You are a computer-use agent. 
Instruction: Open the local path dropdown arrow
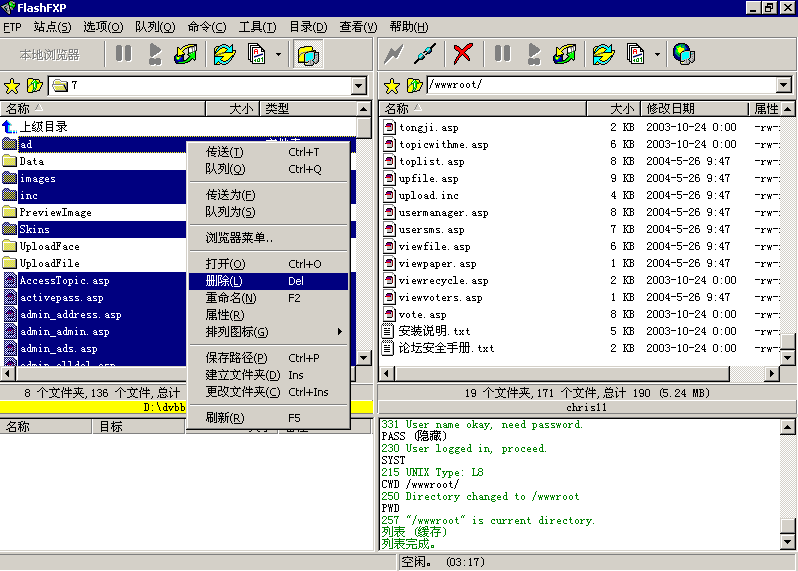[359, 85]
